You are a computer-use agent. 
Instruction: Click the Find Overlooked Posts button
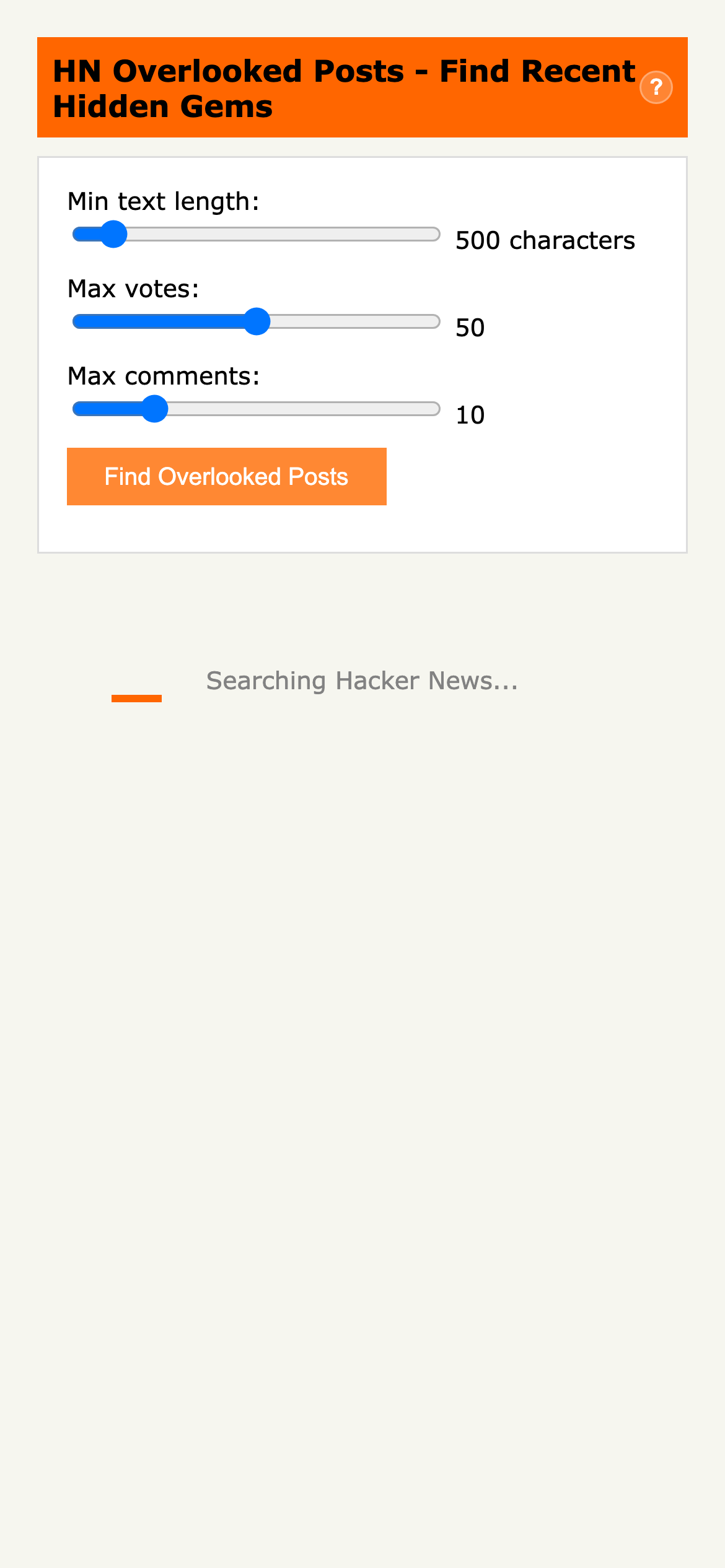[227, 476]
